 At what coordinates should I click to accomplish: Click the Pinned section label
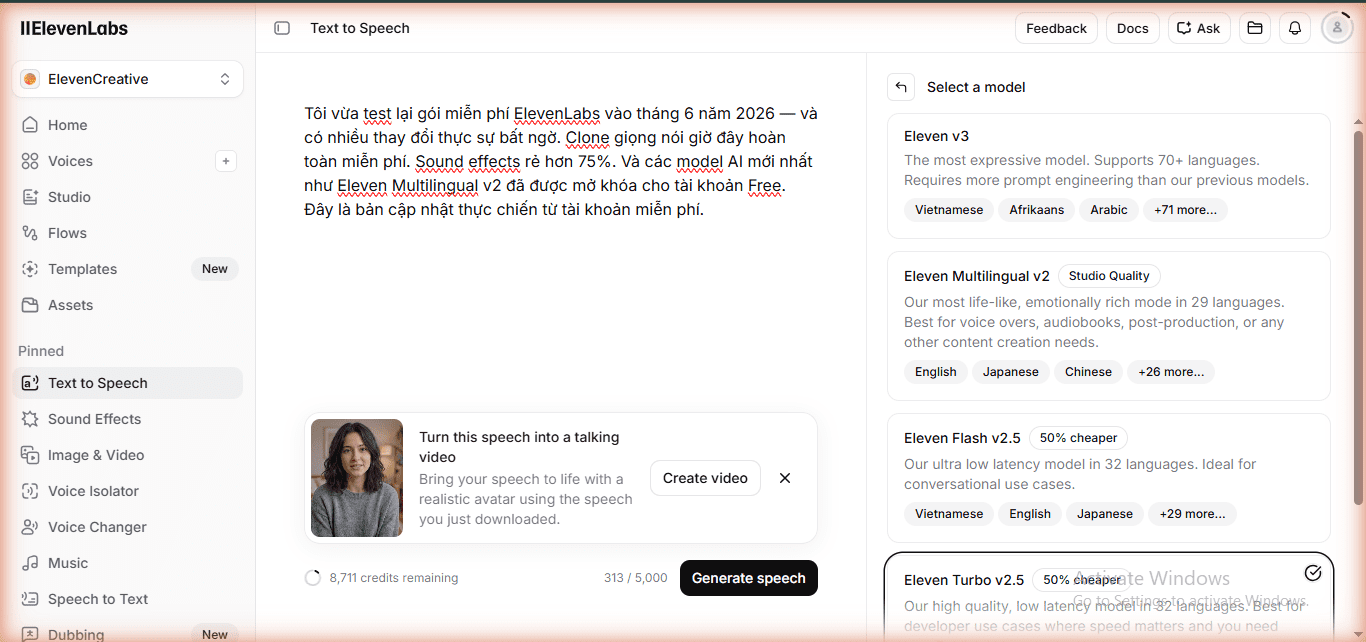point(41,351)
